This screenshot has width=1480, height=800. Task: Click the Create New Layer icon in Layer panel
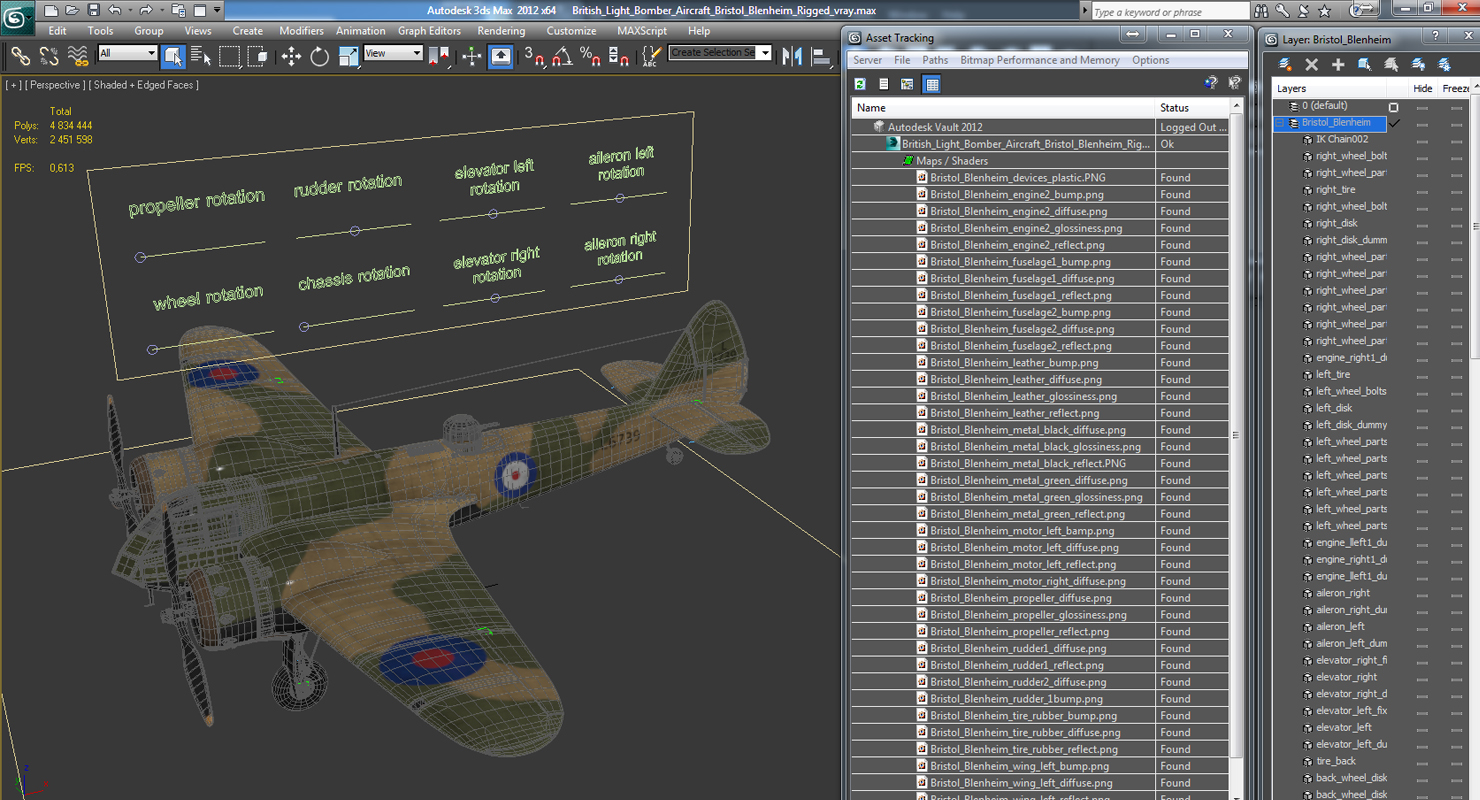(x=1285, y=64)
